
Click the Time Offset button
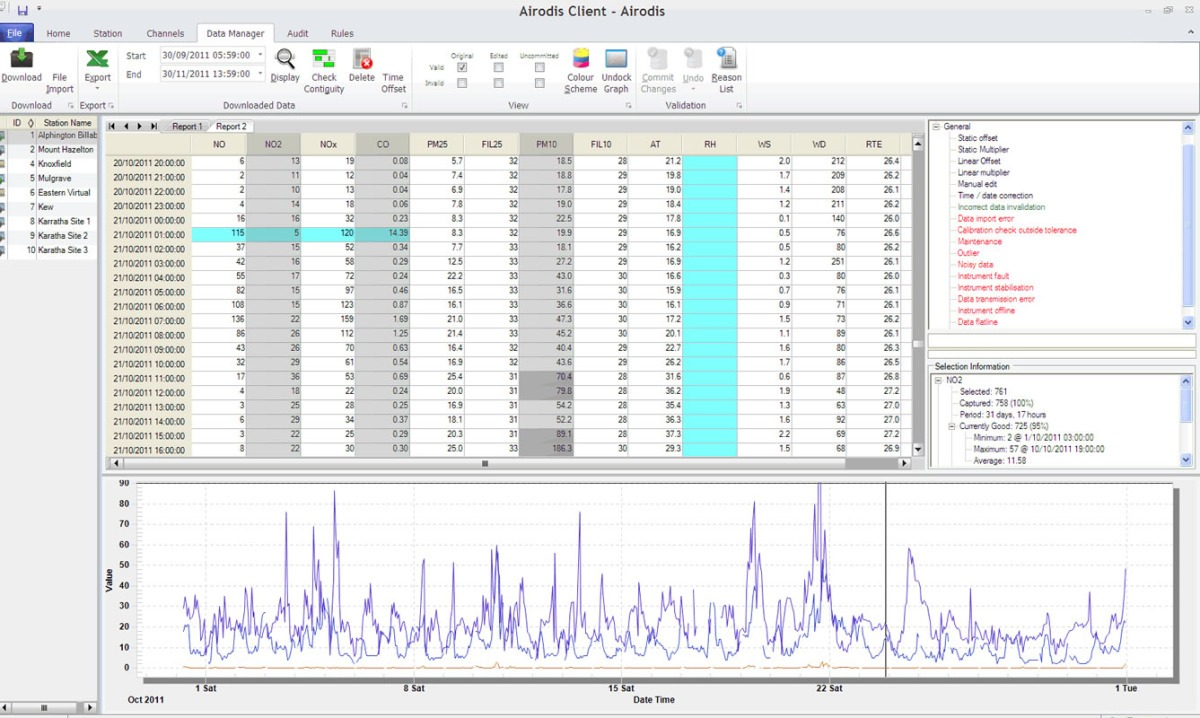coord(394,82)
